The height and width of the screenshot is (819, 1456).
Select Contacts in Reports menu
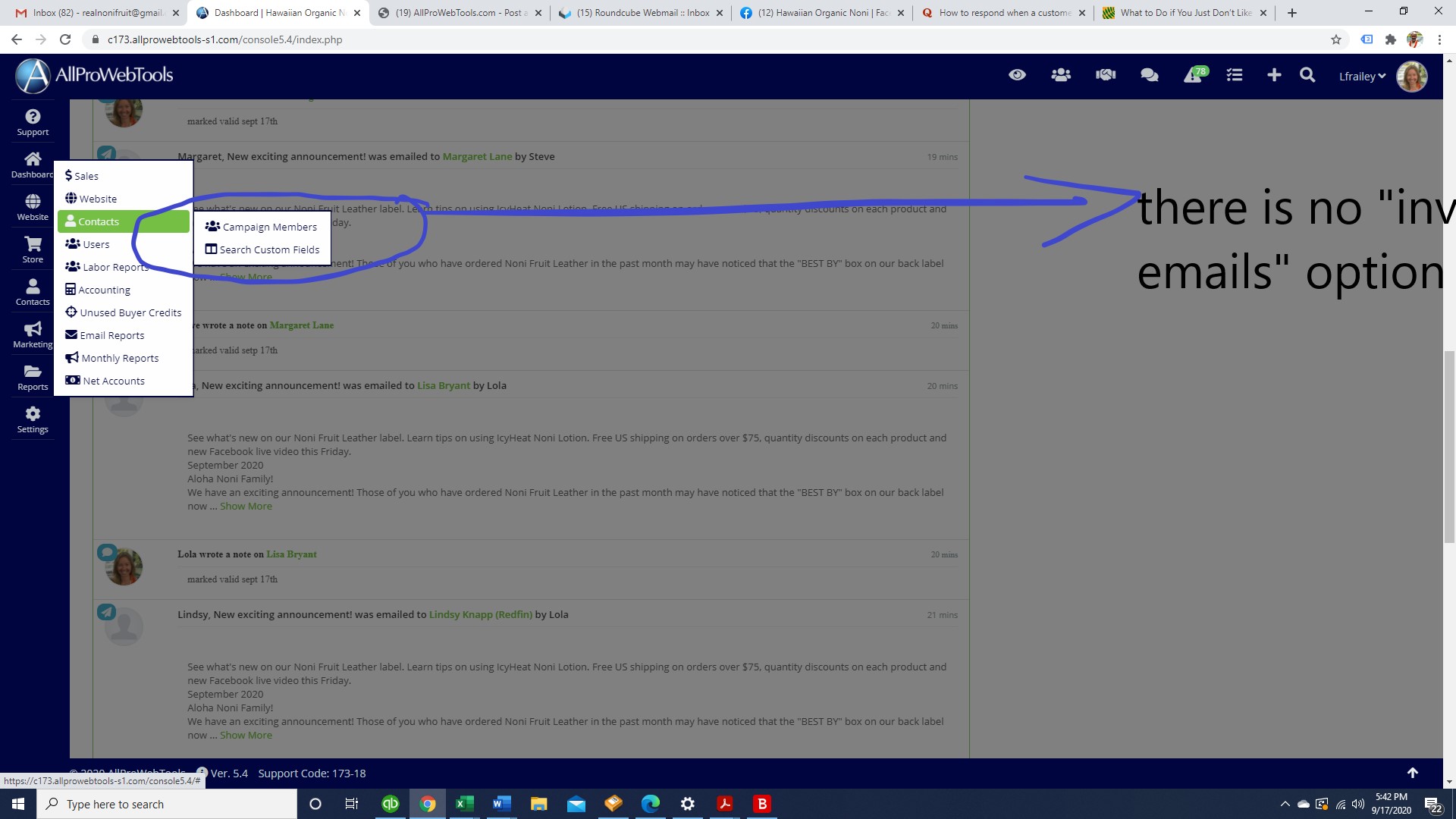(124, 221)
